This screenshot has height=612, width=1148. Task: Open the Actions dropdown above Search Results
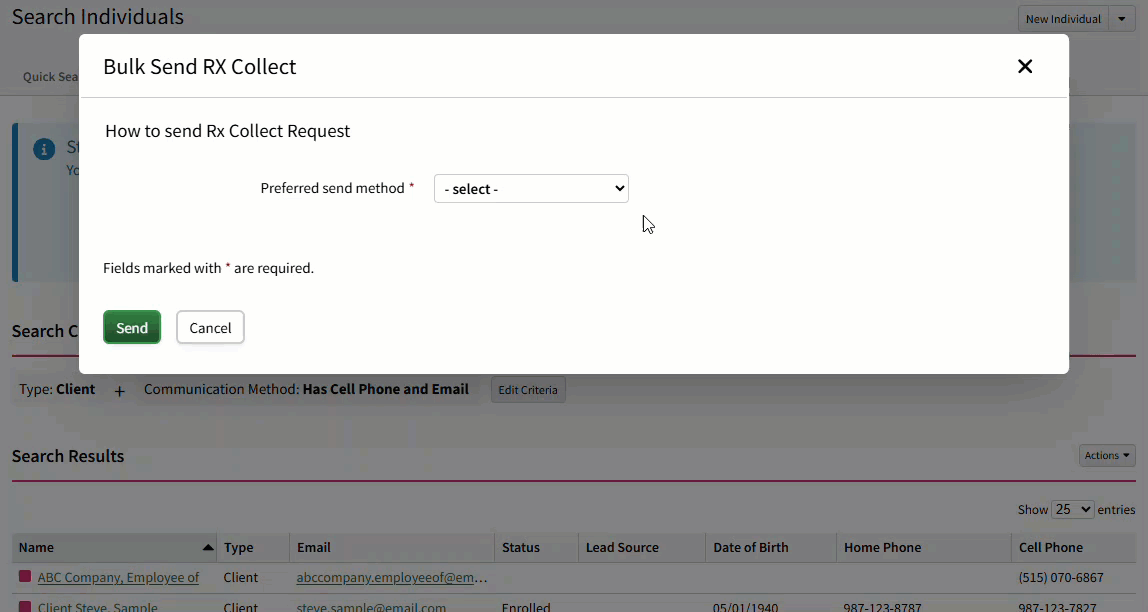tap(1105, 455)
